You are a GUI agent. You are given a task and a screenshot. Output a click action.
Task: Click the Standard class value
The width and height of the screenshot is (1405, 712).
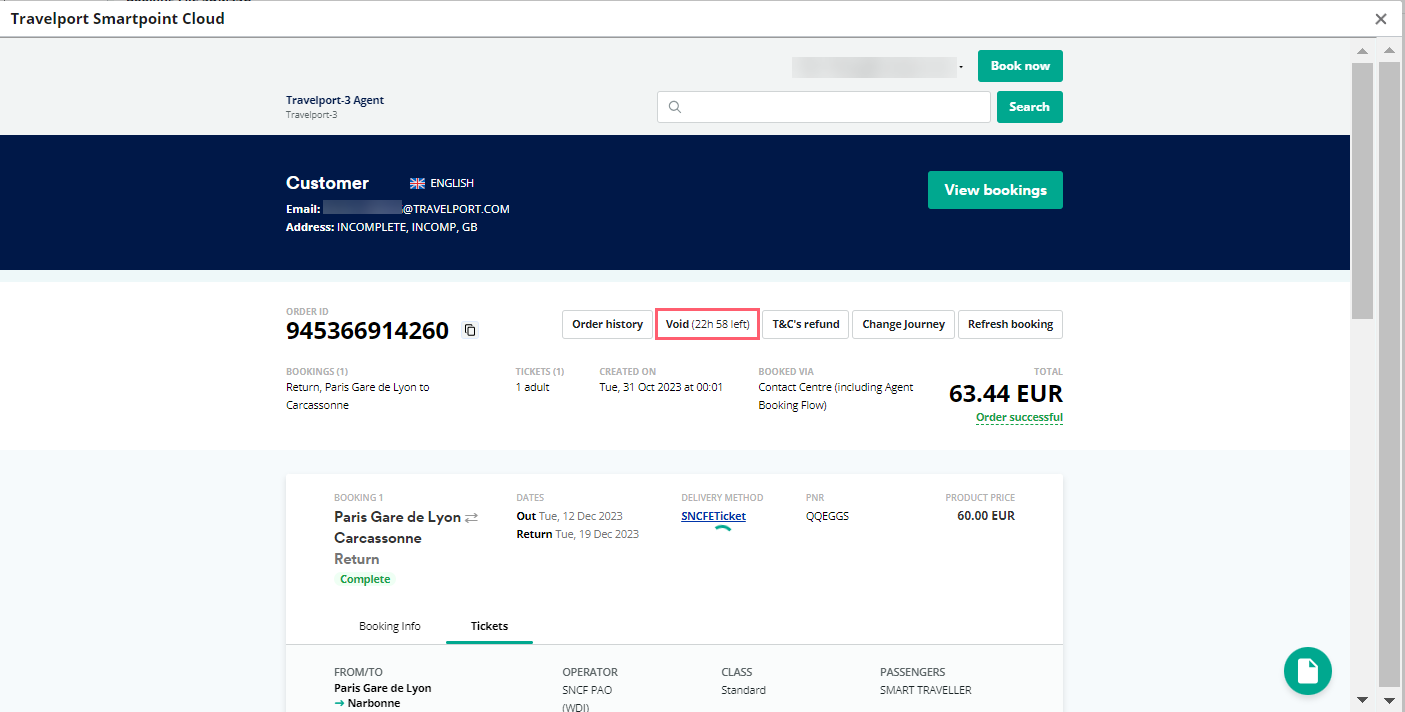click(743, 690)
